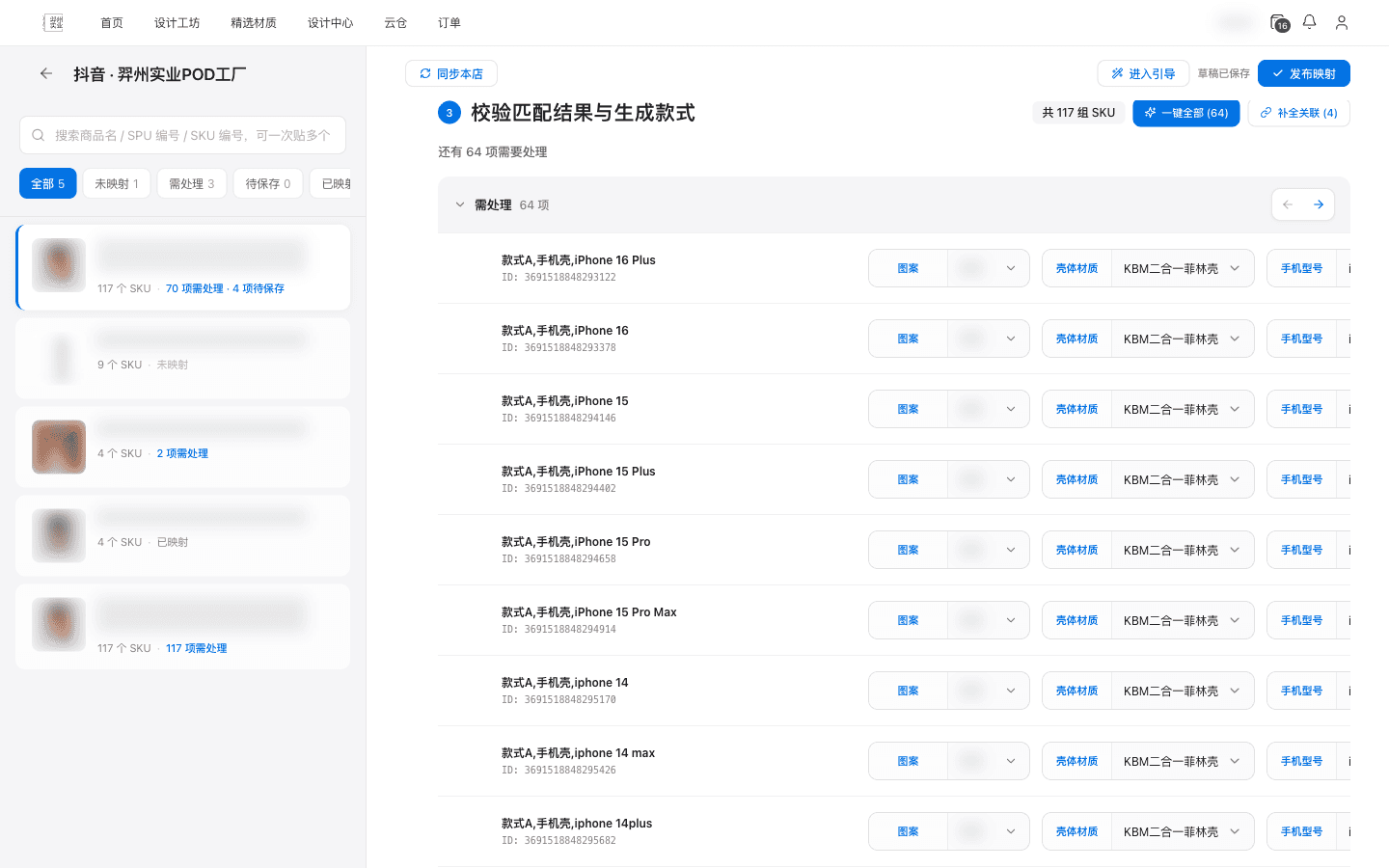Go to next page arrow in 需处理 header
Viewport: 1389px width, 868px height.
coord(1319,204)
